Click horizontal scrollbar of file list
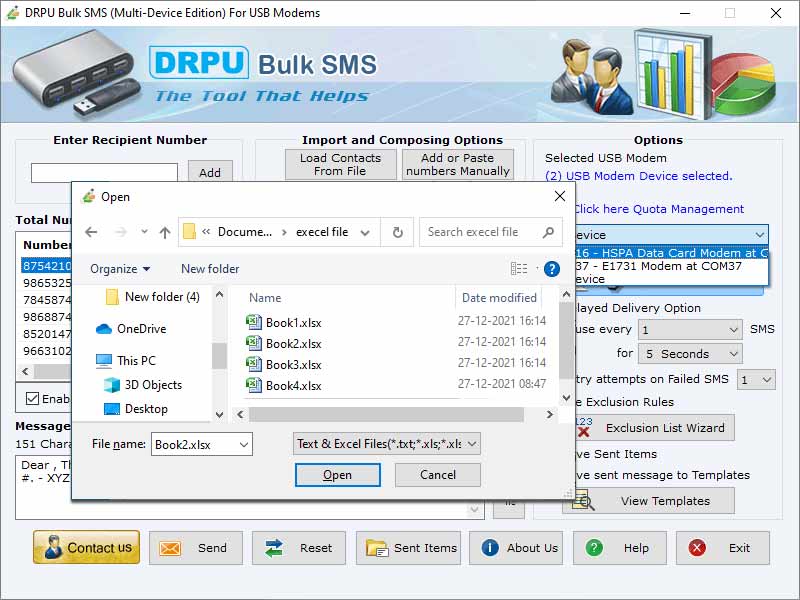800x600 pixels. tap(386, 414)
